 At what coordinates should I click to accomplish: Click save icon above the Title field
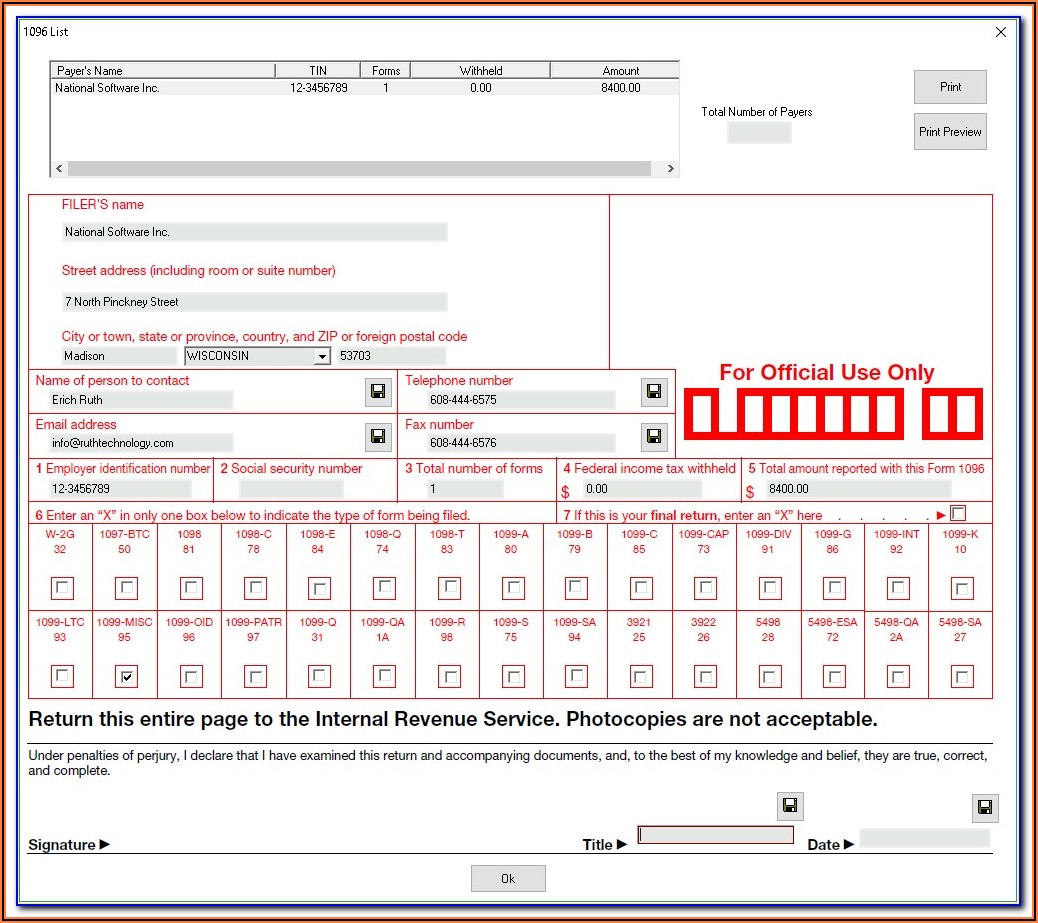pos(790,806)
